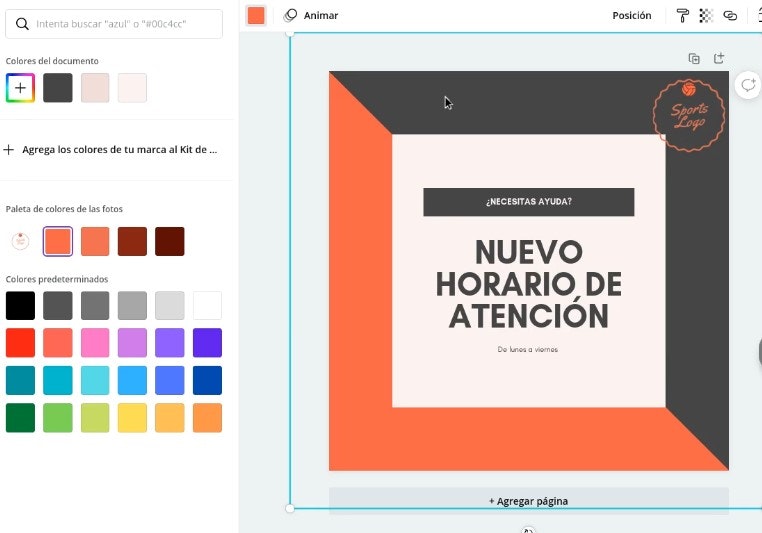Open the Posición menu
This screenshot has height=533, width=762.
631,16
